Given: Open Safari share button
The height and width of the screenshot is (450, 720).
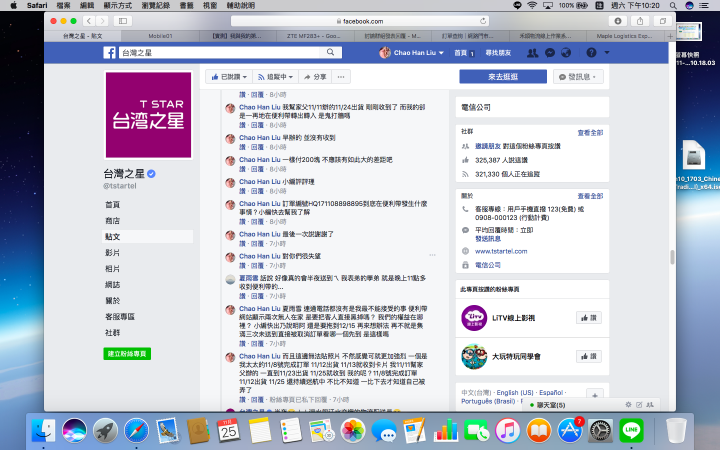Looking at the screenshot, I should click(x=640, y=21).
